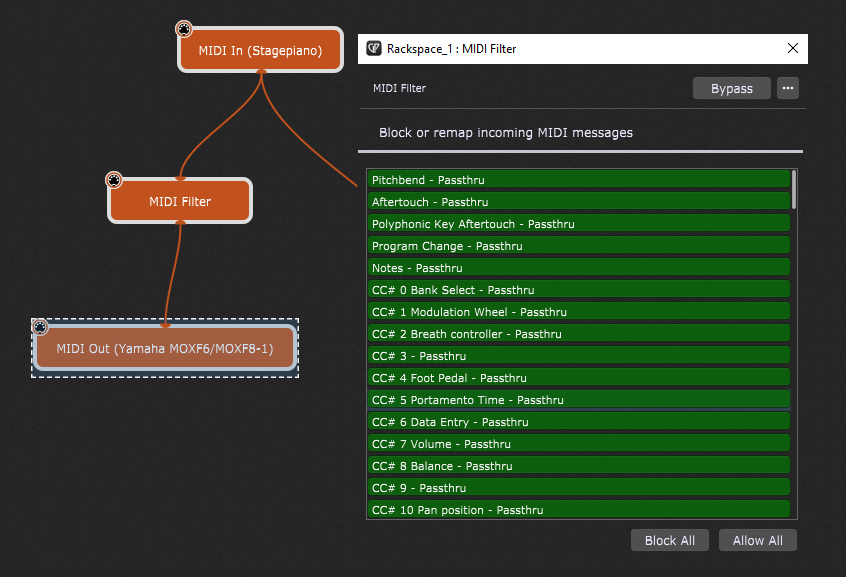Click CC# 5 Portamento Time row
This screenshot has height=577, width=846.
click(579, 400)
